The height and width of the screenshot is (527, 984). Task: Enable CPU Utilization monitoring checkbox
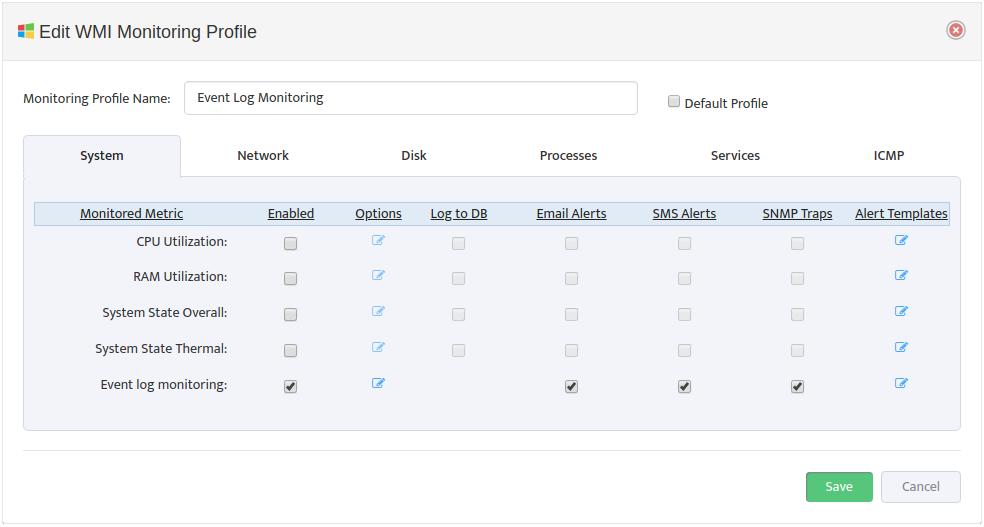290,243
